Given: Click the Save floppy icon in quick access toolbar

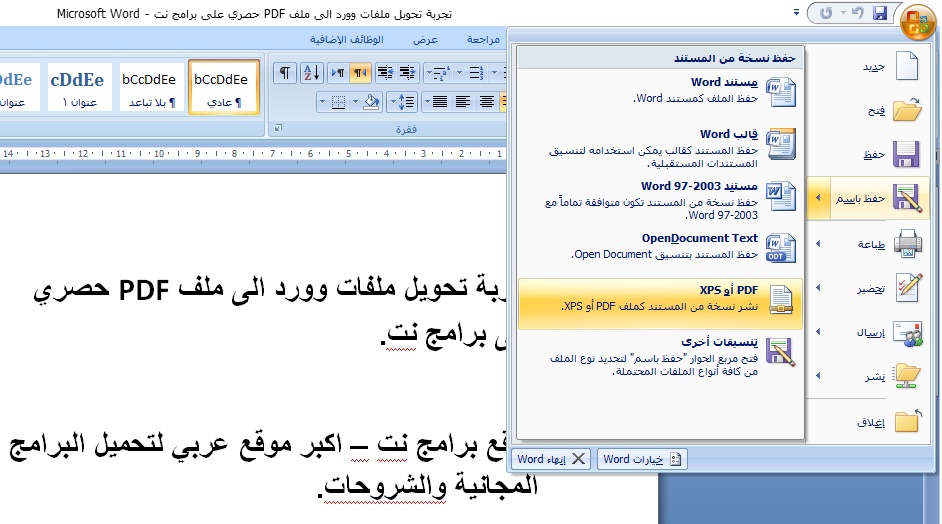Looking at the screenshot, I should pyautogui.click(x=880, y=13).
